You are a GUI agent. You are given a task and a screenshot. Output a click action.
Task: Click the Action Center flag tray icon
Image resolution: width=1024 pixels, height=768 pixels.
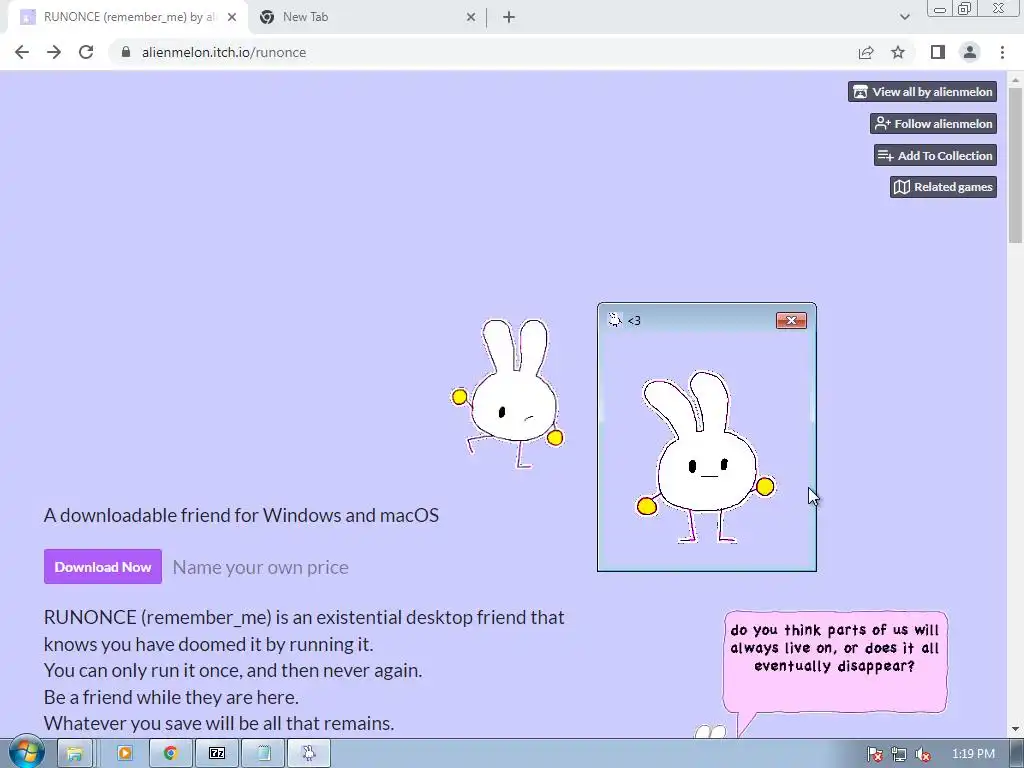875,754
